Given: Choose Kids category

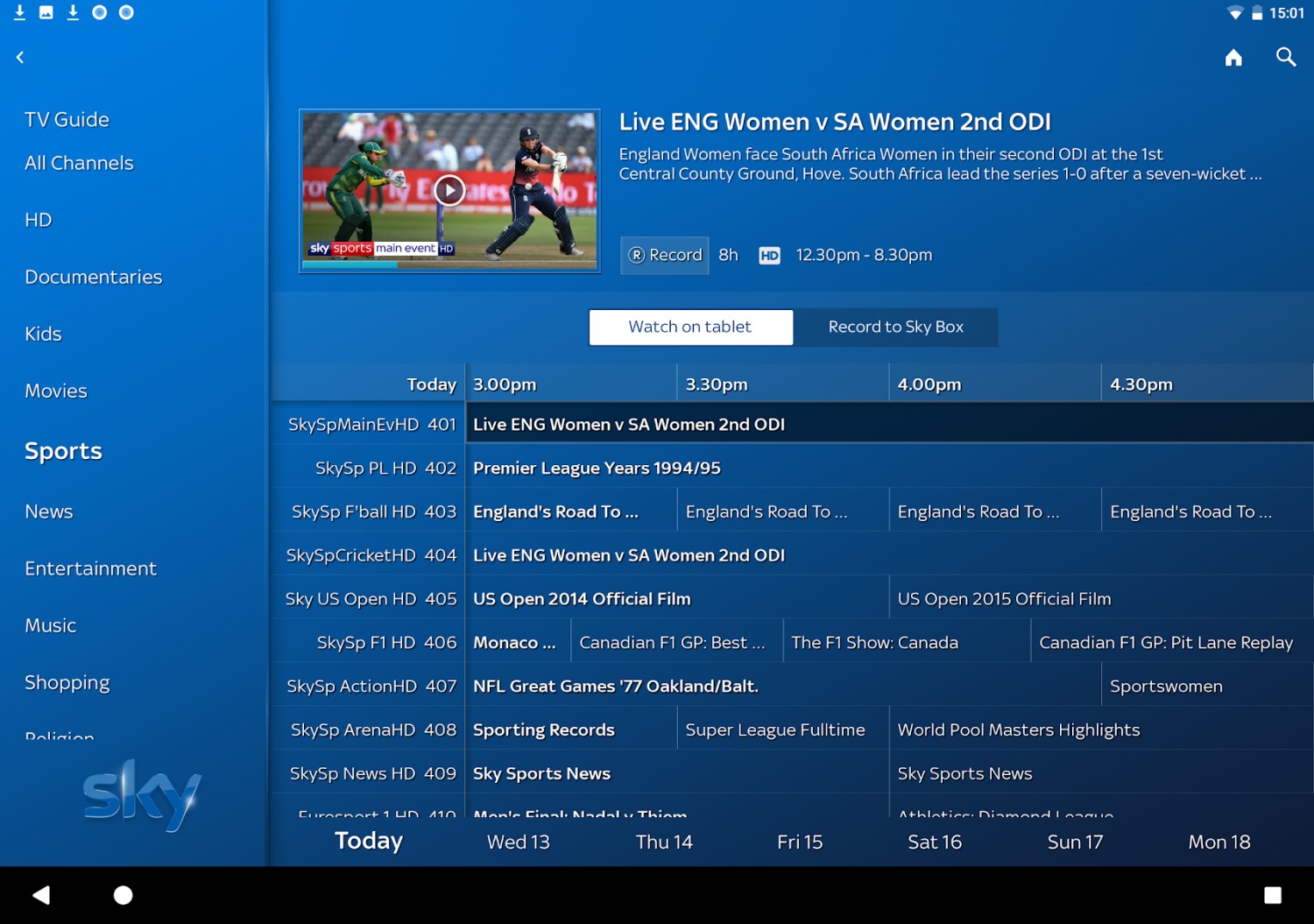Looking at the screenshot, I should click(x=43, y=334).
